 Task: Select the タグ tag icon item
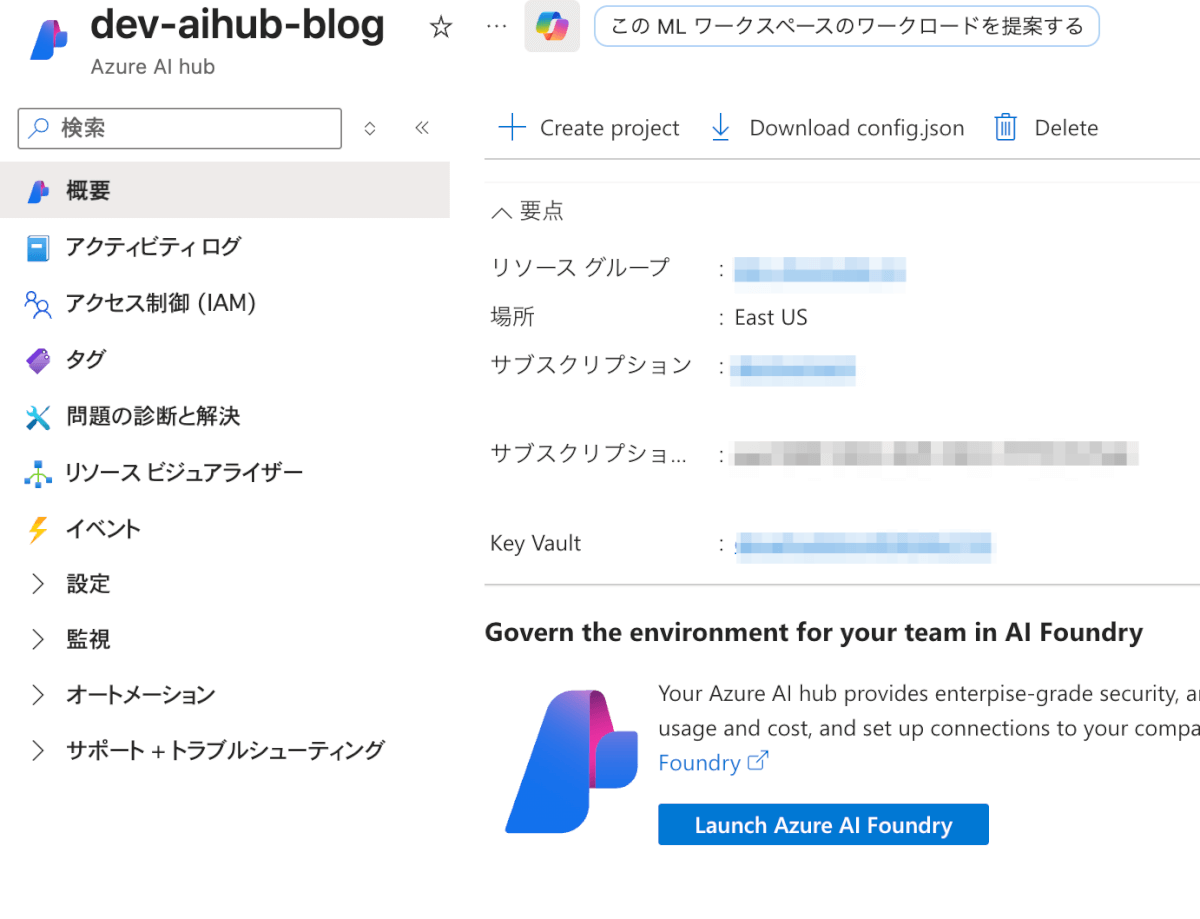pyautogui.click(x=85, y=360)
